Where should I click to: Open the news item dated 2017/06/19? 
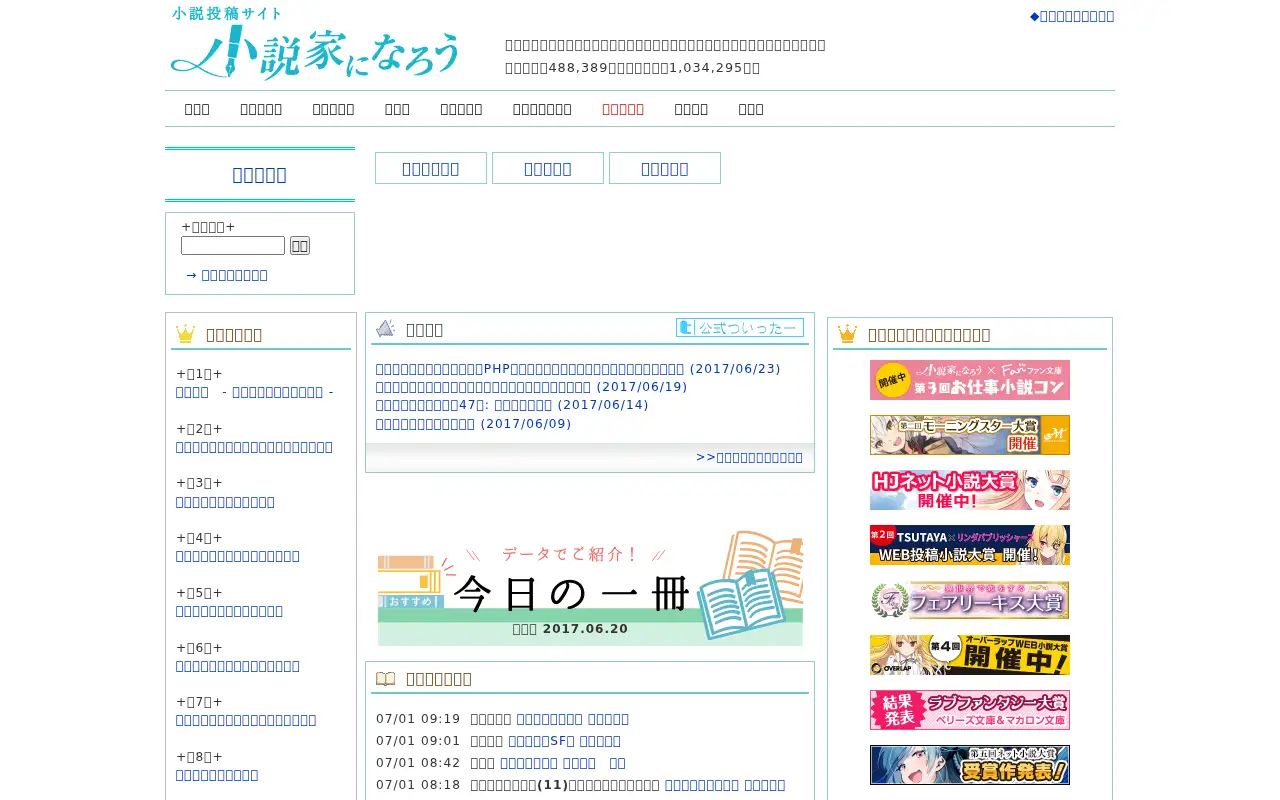[532, 387]
